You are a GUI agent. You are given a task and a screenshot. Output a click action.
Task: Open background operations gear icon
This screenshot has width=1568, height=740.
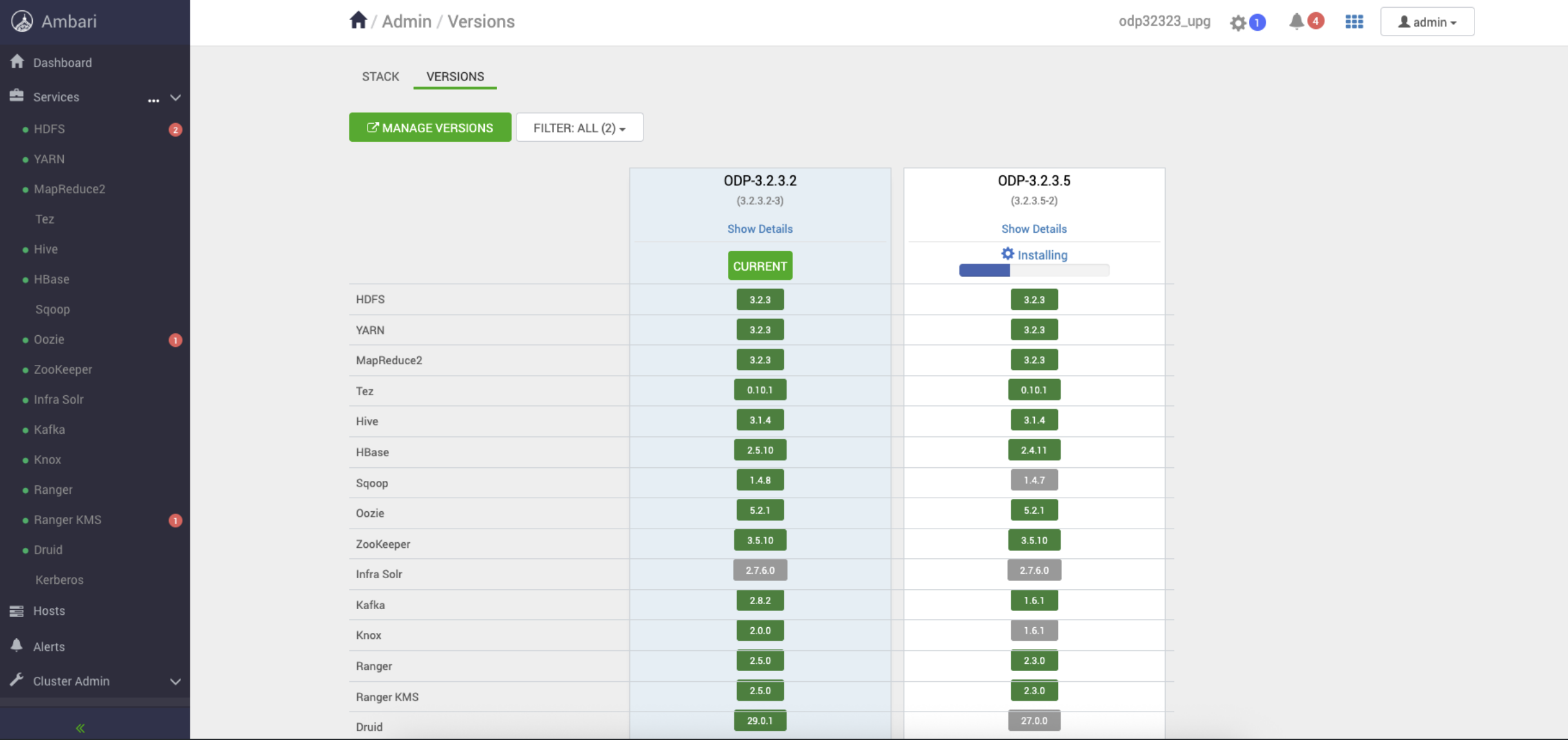click(1238, 23)
